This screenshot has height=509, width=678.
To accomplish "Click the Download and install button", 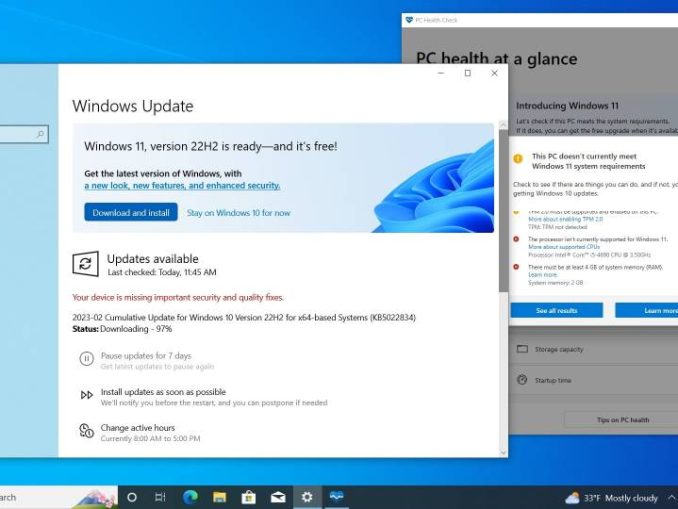I will coord(130,213).
